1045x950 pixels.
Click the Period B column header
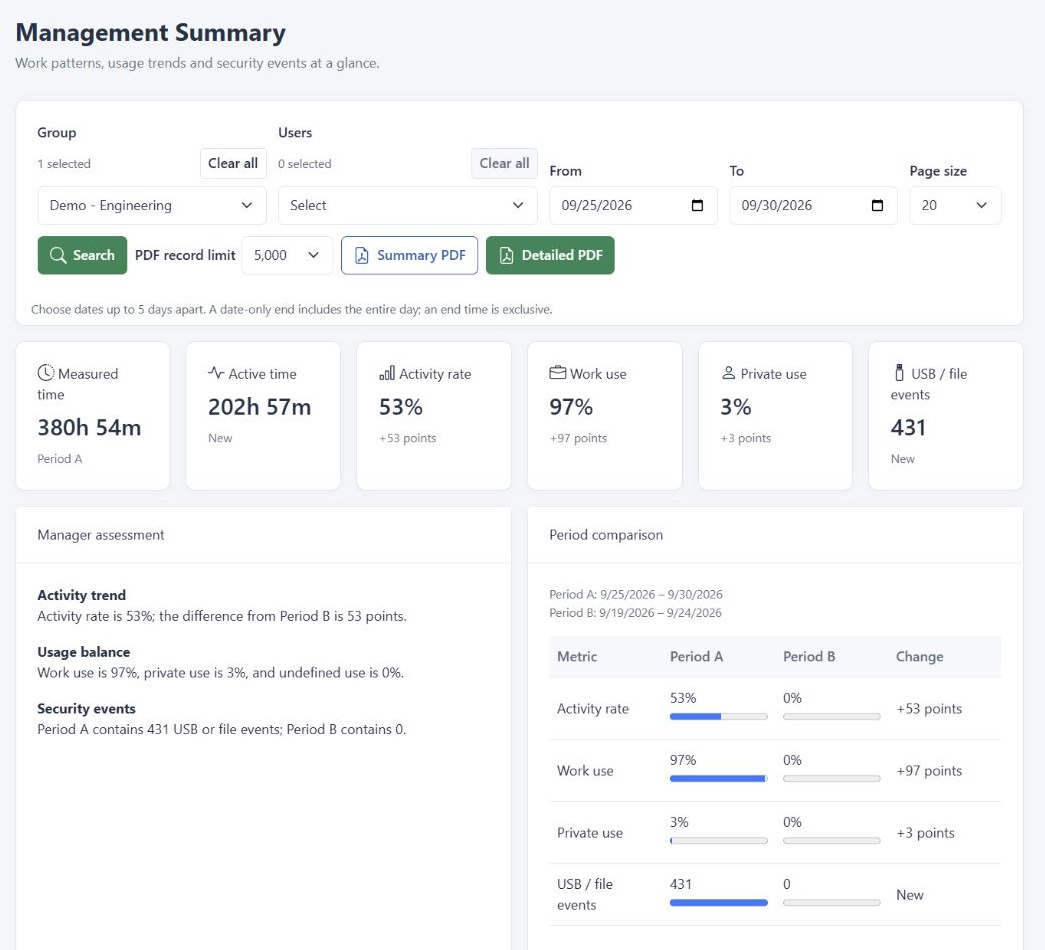pyautogui.click(x=809, y=657)
